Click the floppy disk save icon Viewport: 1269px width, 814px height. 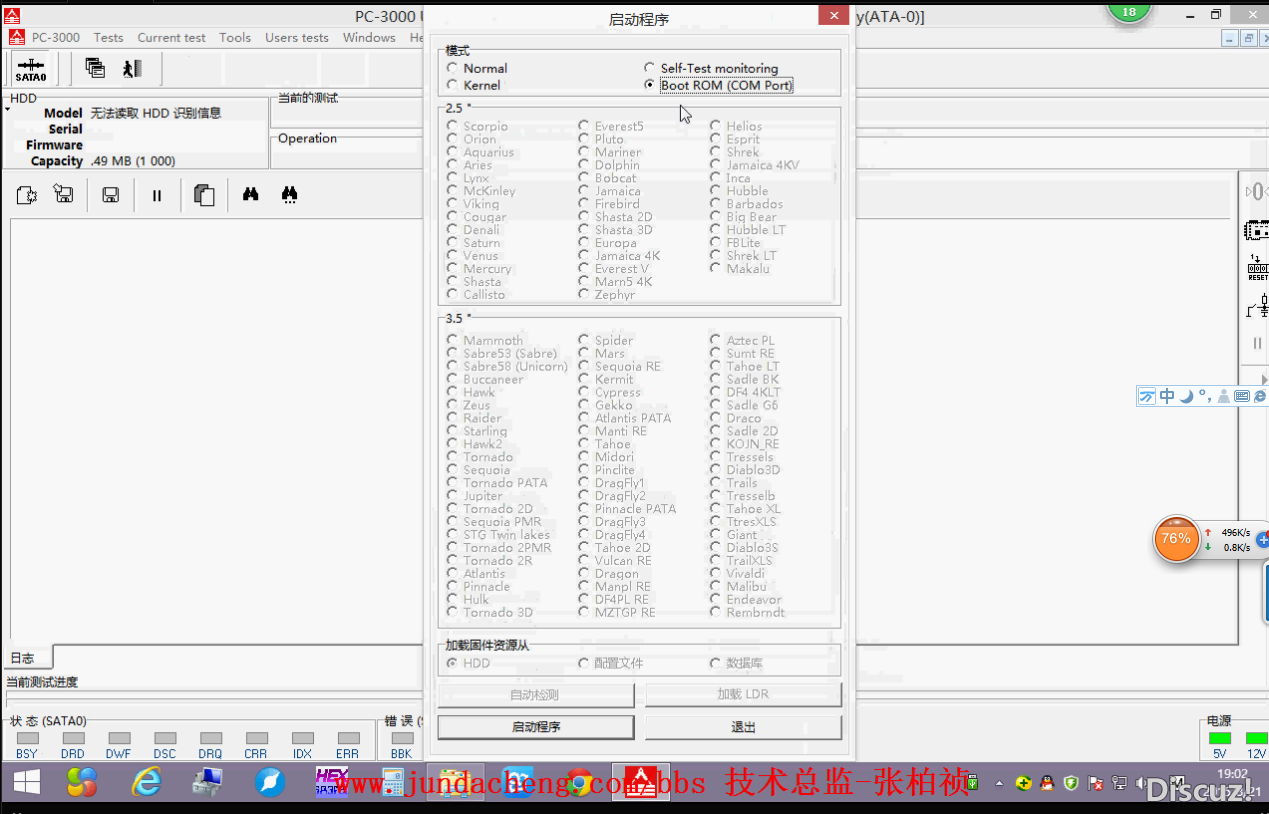point(111,195)
